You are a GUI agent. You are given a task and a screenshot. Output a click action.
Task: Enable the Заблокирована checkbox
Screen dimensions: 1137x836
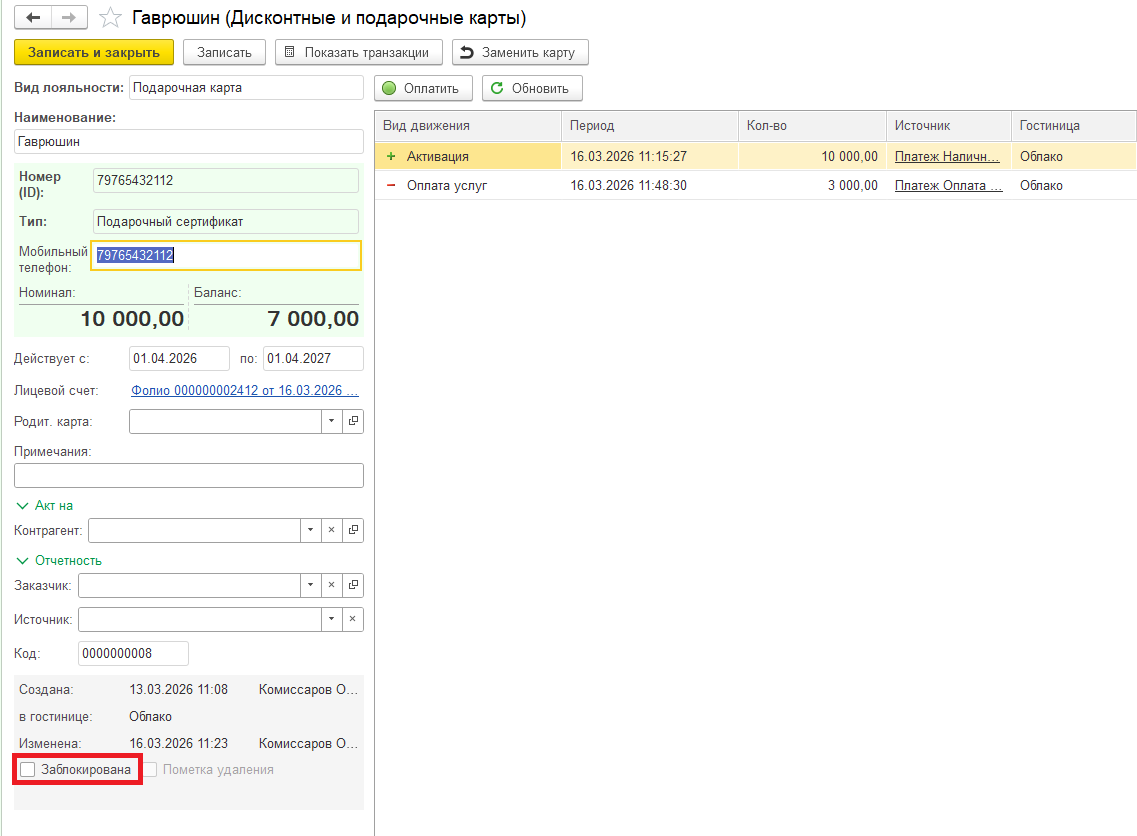[x=28, y=770]
